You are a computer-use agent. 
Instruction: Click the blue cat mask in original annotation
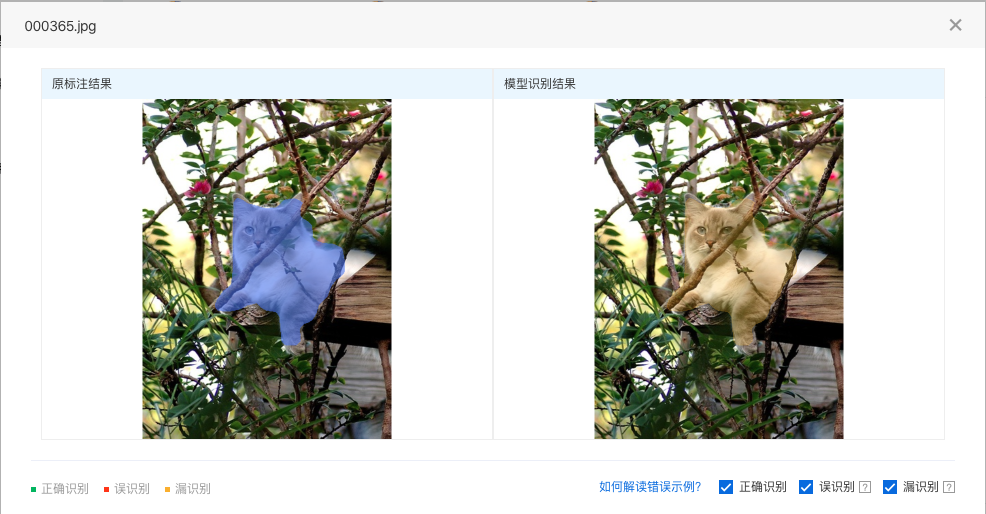tap(281, 264)
